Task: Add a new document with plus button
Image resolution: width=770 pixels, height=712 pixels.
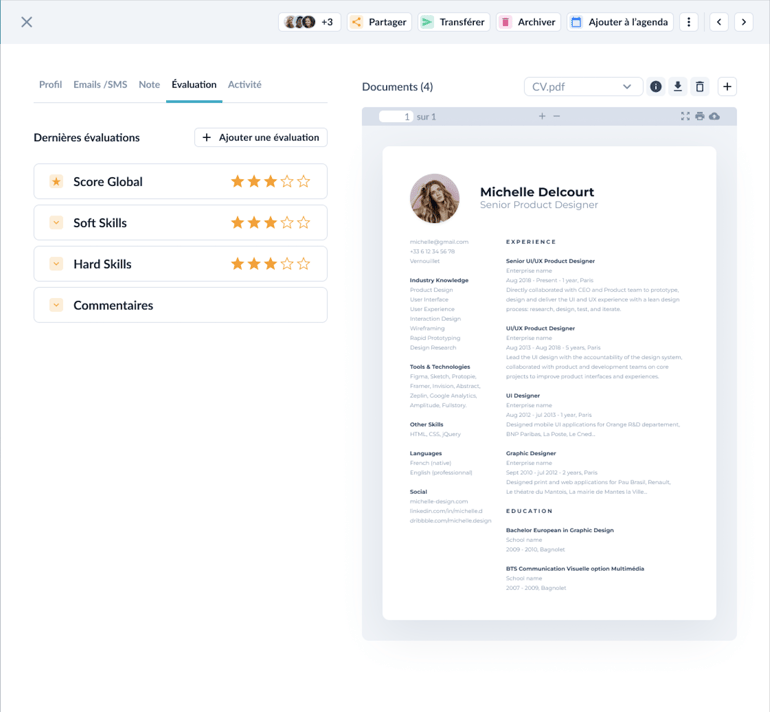Action: 727,87
